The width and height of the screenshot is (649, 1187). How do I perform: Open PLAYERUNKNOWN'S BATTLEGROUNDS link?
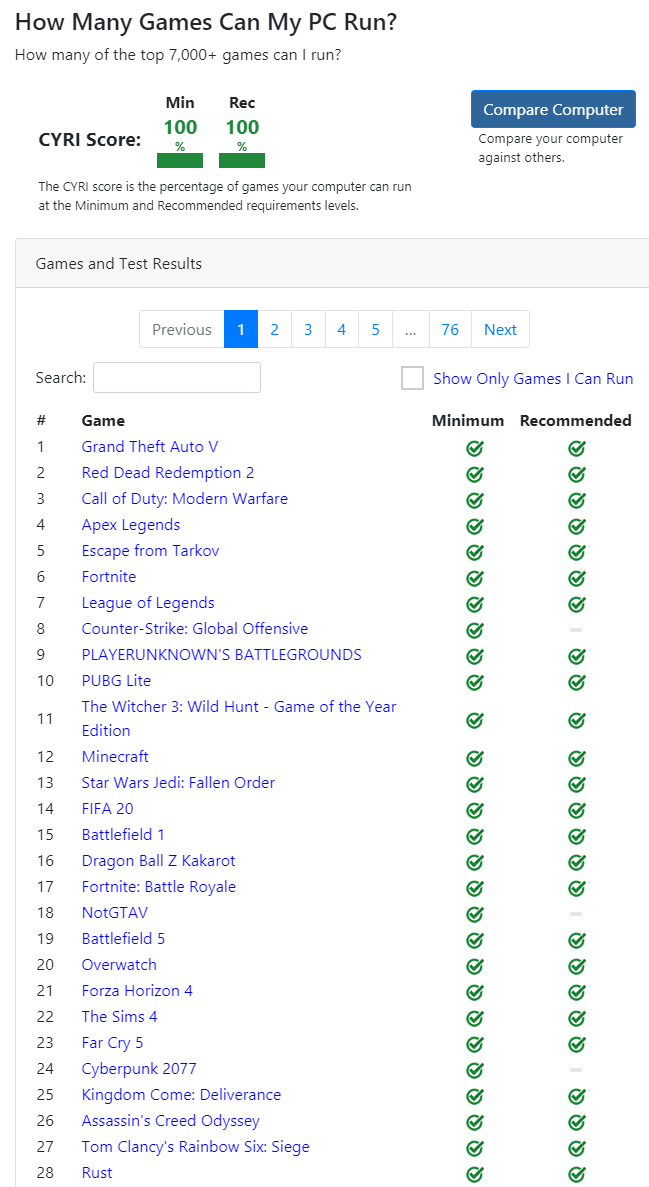(222, 655)
